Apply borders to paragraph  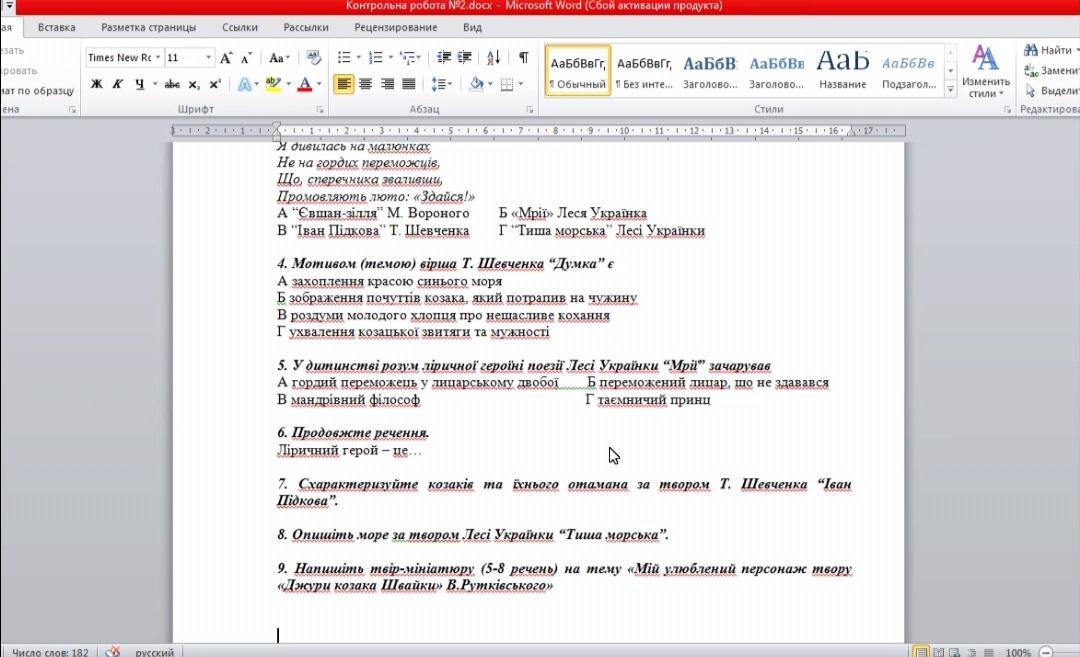point(507,84)
